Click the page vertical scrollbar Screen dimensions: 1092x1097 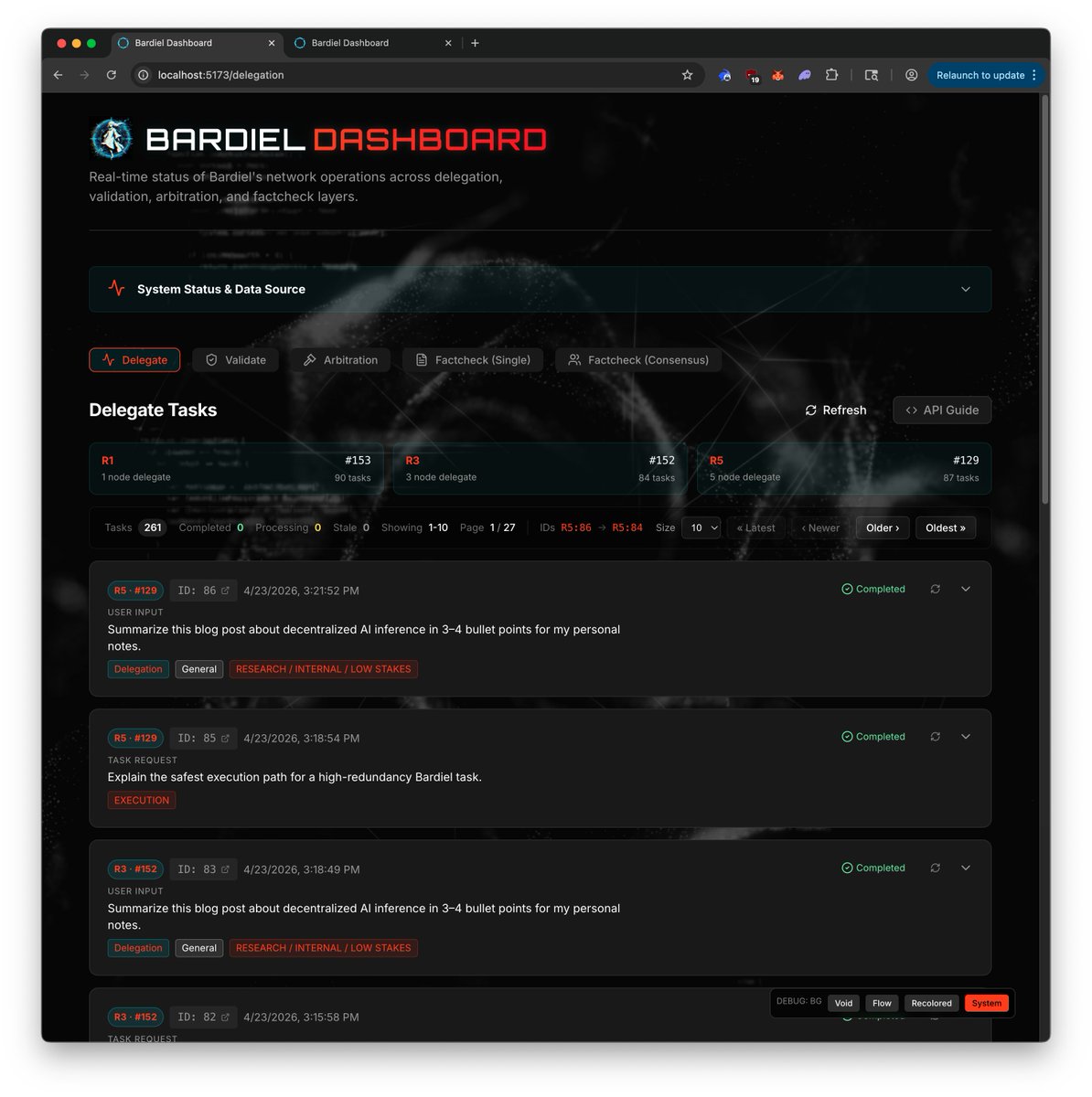coord(1044,298)
